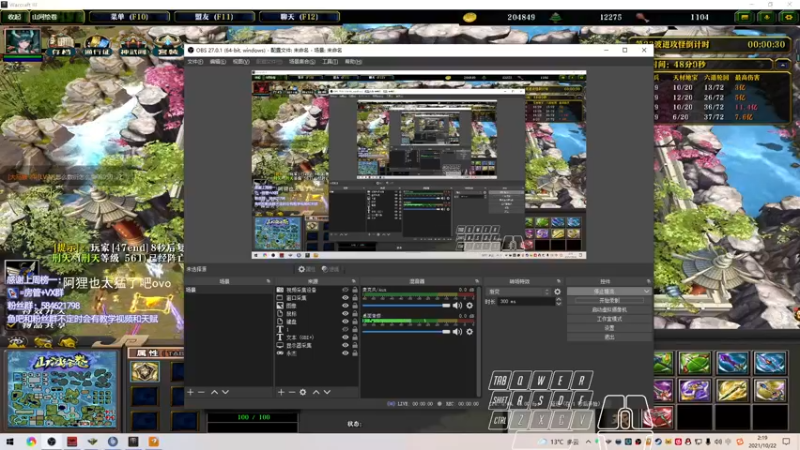The image size is (800, 450).
Task: Pop out the 控件 dock panel
Action: pyautogui.click(x=648, y=281)
